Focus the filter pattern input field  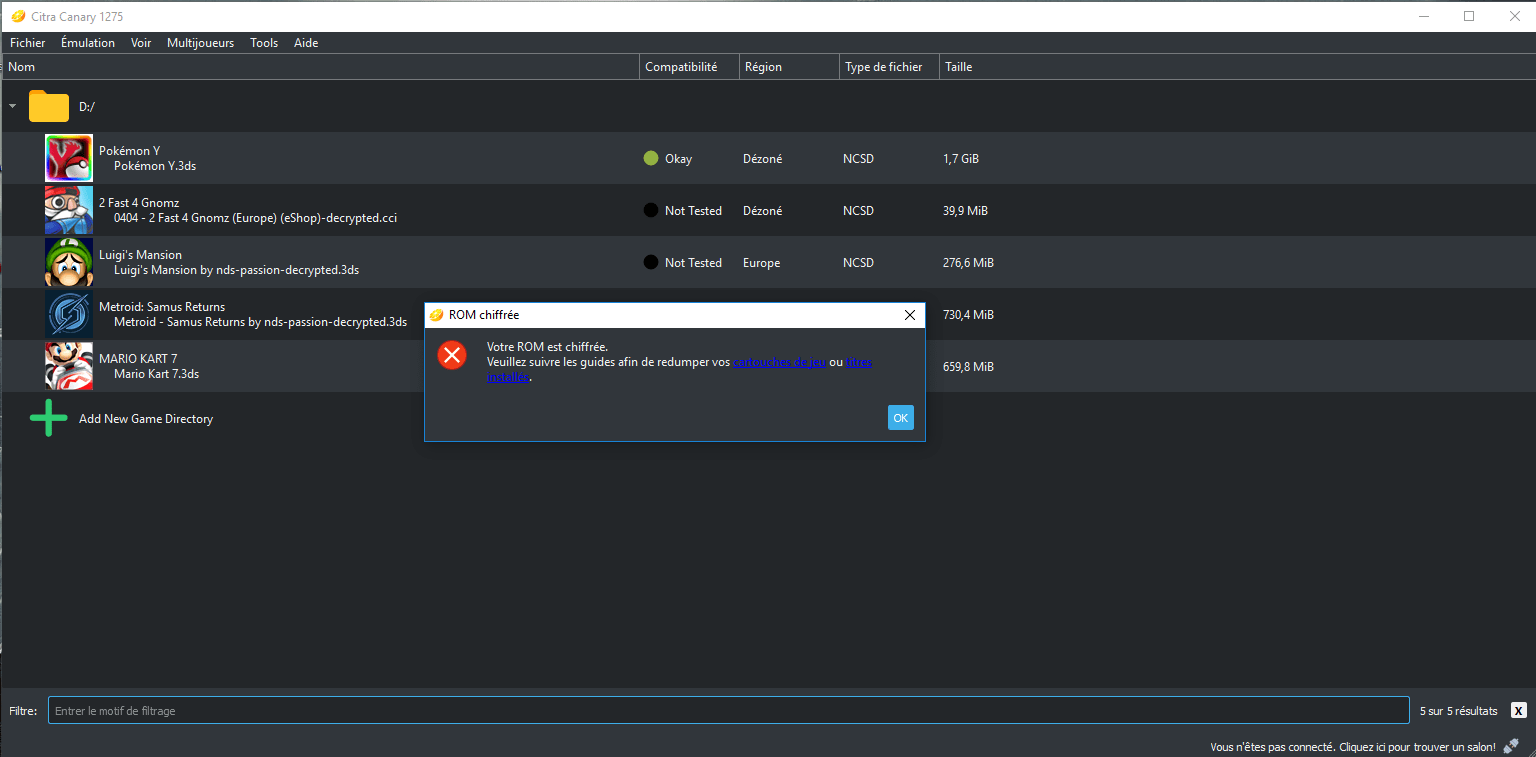(729, 711)
